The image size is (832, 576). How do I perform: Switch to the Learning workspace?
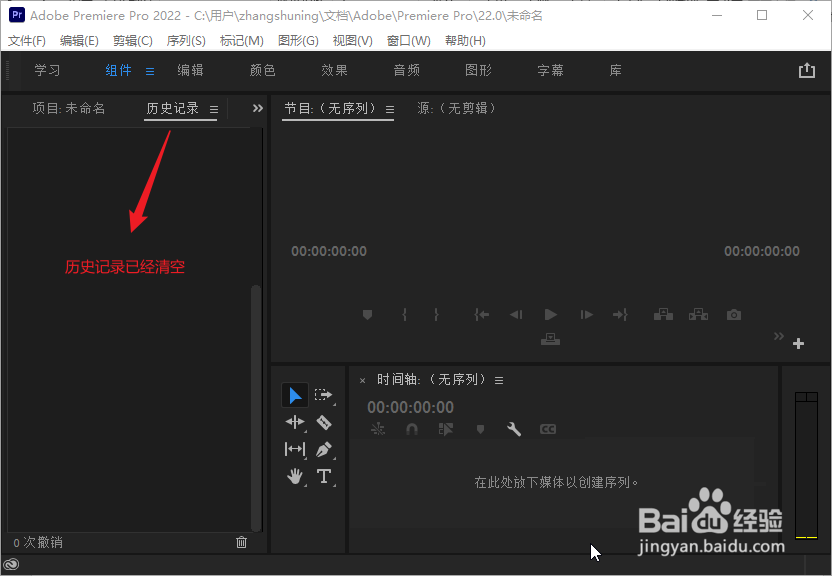click(47, 70)
